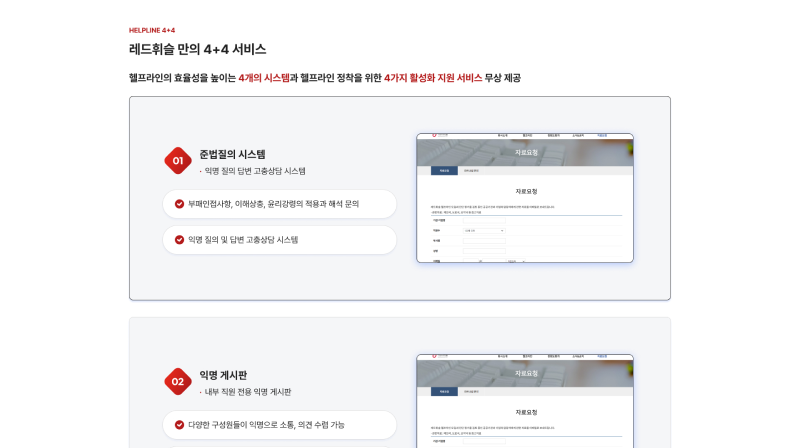Viewport: 800px width, 448px height.
Task: Click the 다양한 구성원들이 익명으로 소통 pill
Action: (280, 425)
